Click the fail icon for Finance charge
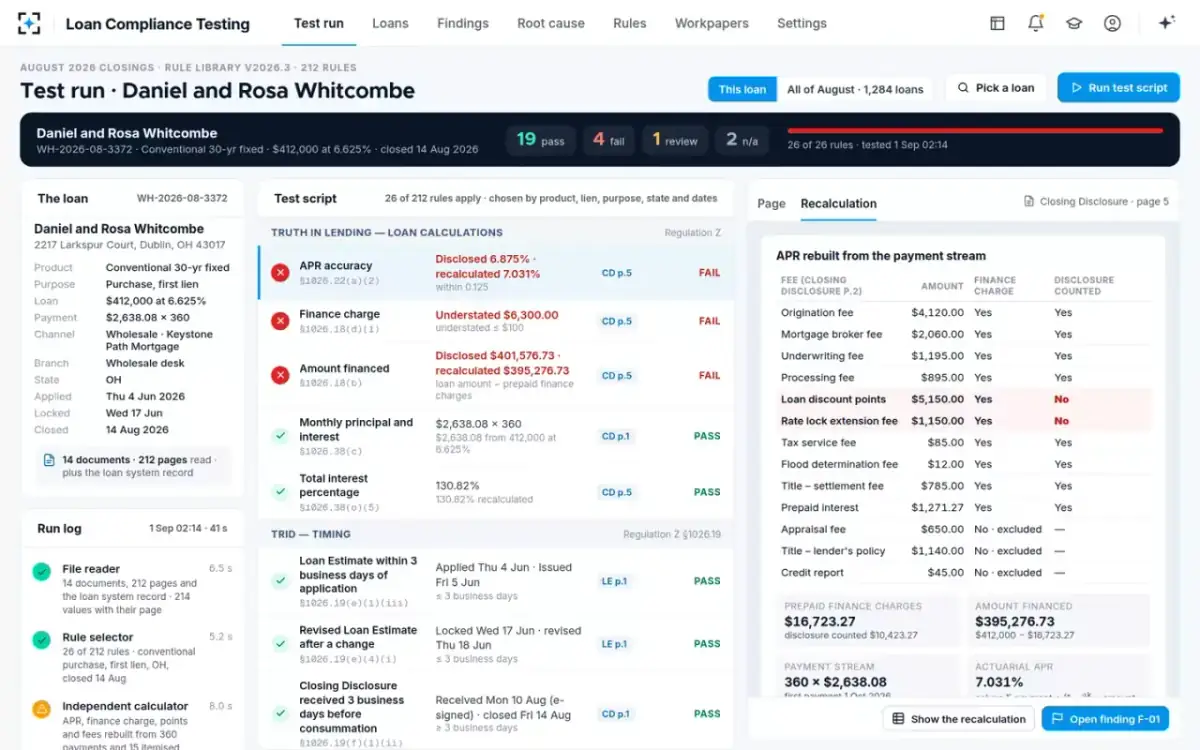1200x750 pixels. [x=280, y=321]
